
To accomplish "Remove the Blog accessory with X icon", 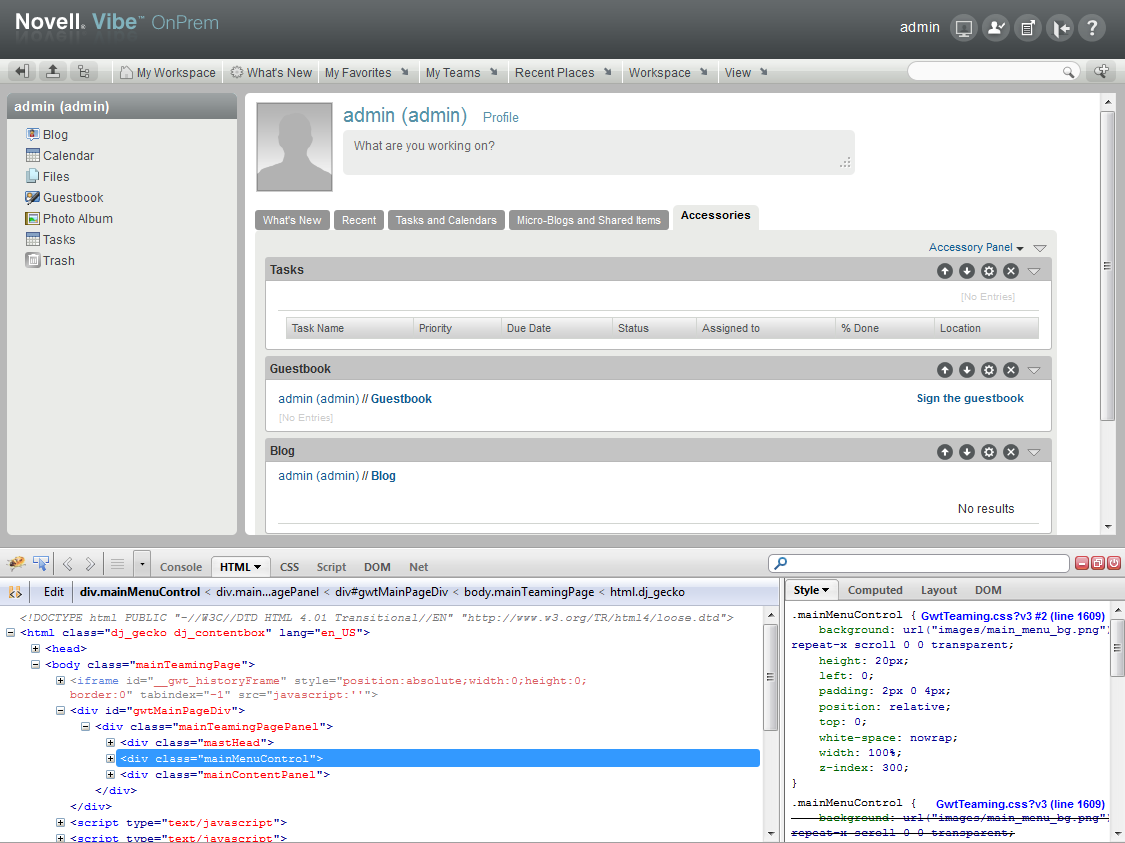I will pyautogui.click(x=1011, y=452).
